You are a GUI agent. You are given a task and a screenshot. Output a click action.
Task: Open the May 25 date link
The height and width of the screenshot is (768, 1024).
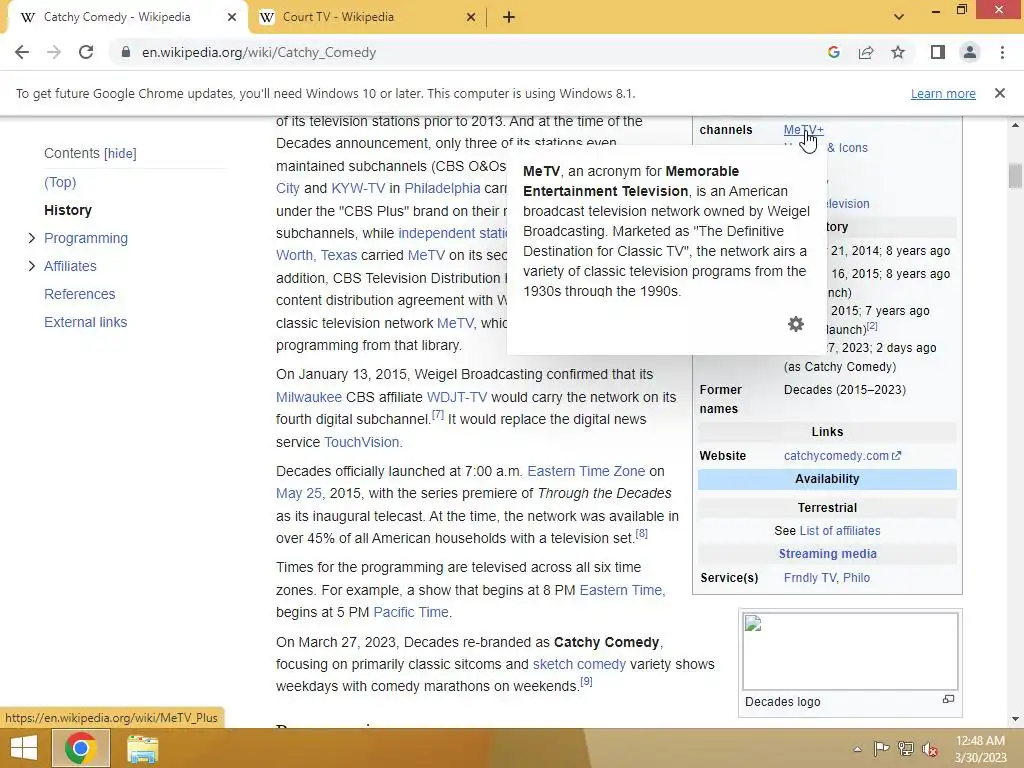299,493
